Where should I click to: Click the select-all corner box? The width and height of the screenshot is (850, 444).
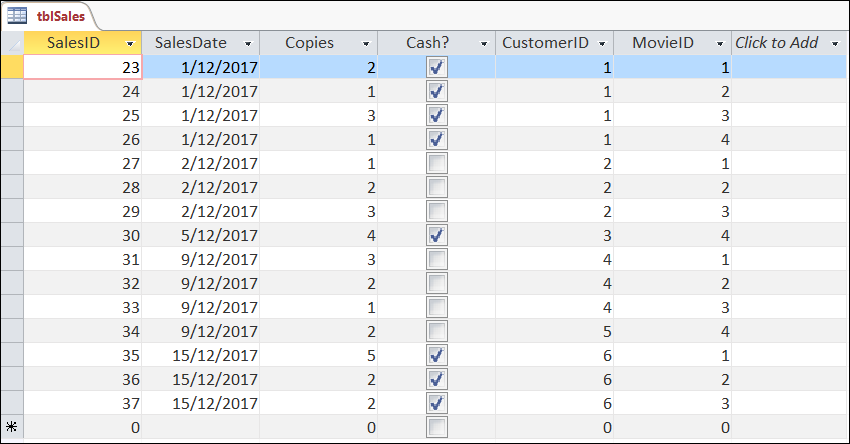[11, 43]
